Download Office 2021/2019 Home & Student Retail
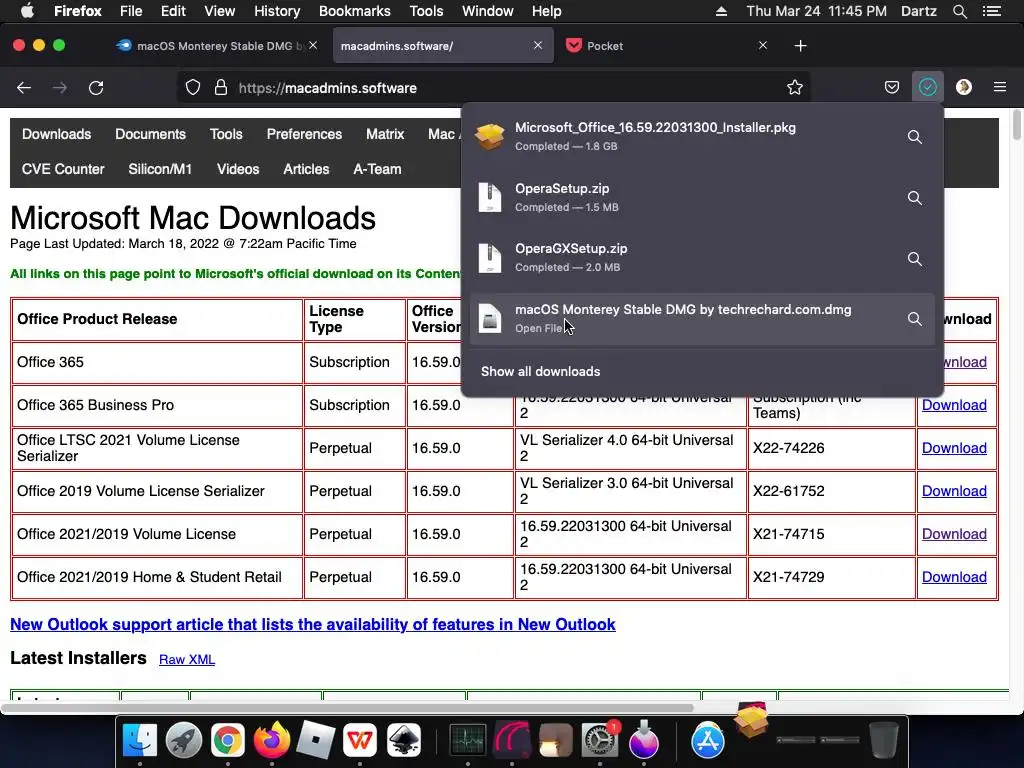Image resolution: width=1024 pixels, height=768 pixels. coord(953,577)
